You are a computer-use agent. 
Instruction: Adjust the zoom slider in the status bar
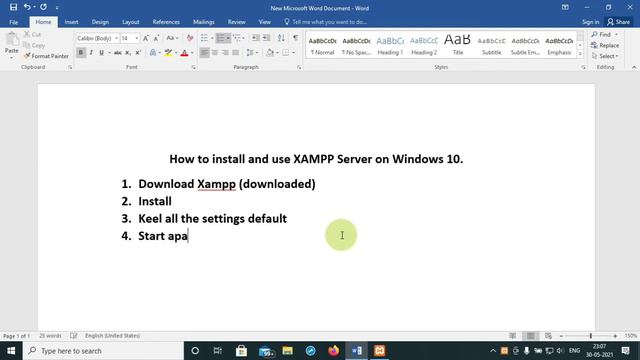point(590,336)
